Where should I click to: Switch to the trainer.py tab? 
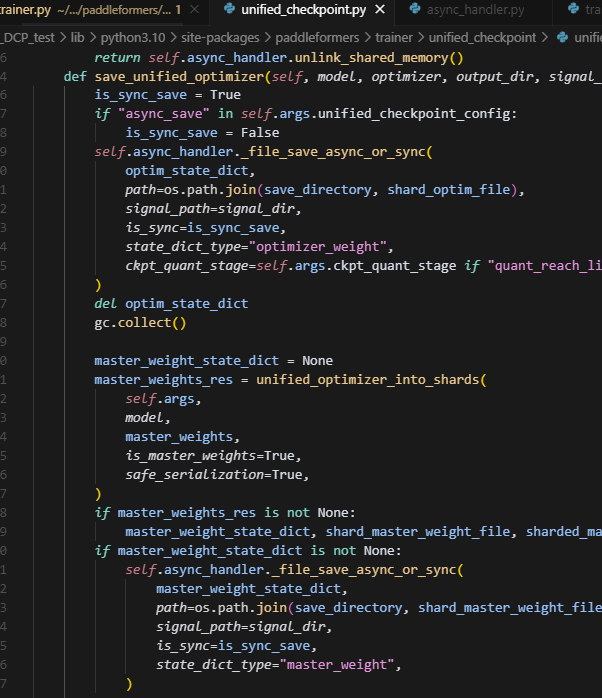pyautogui.click(x=30, y=11)
